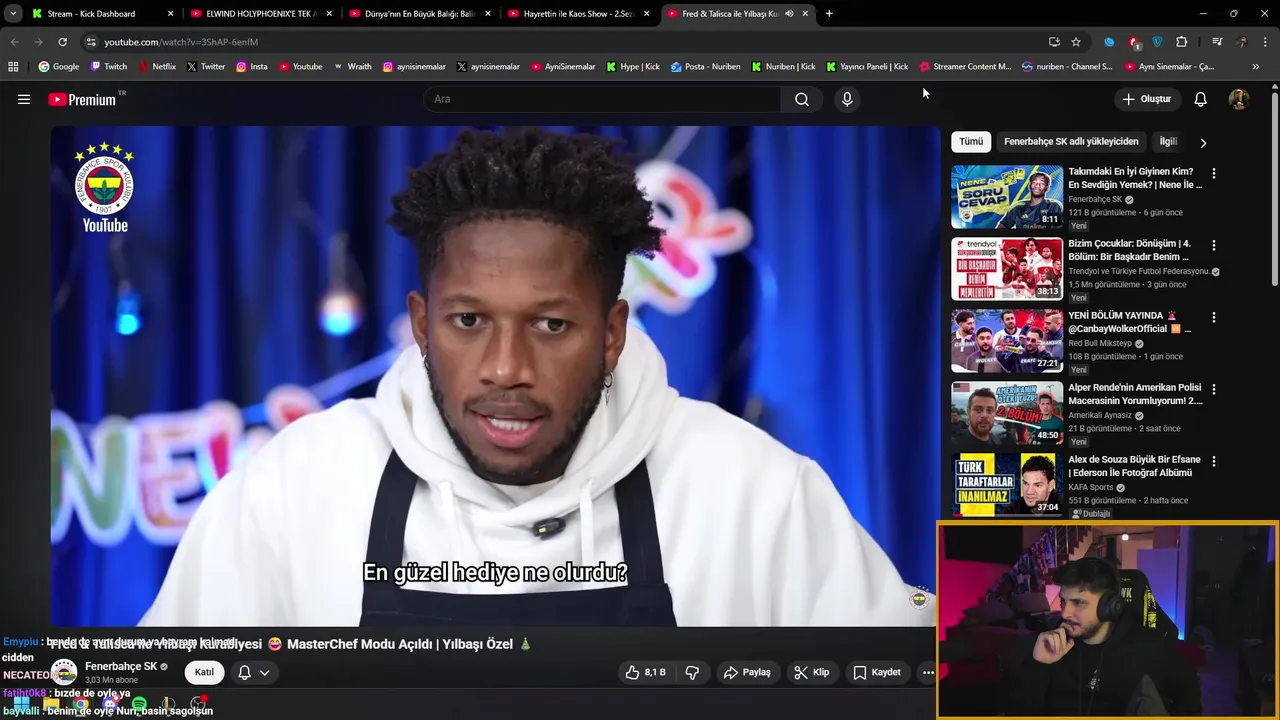Close the Hayrettin ile Kaos Show tab
The height and width of the screenshot is (720, 1280).
[x=647, y=14]
